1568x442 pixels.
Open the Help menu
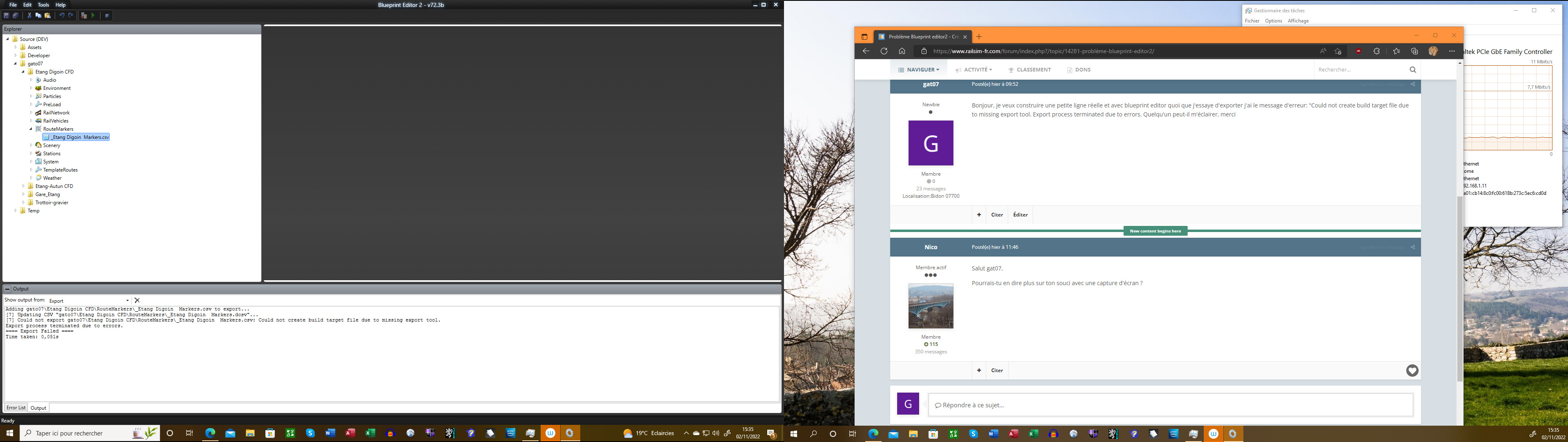tap(61, 5)
